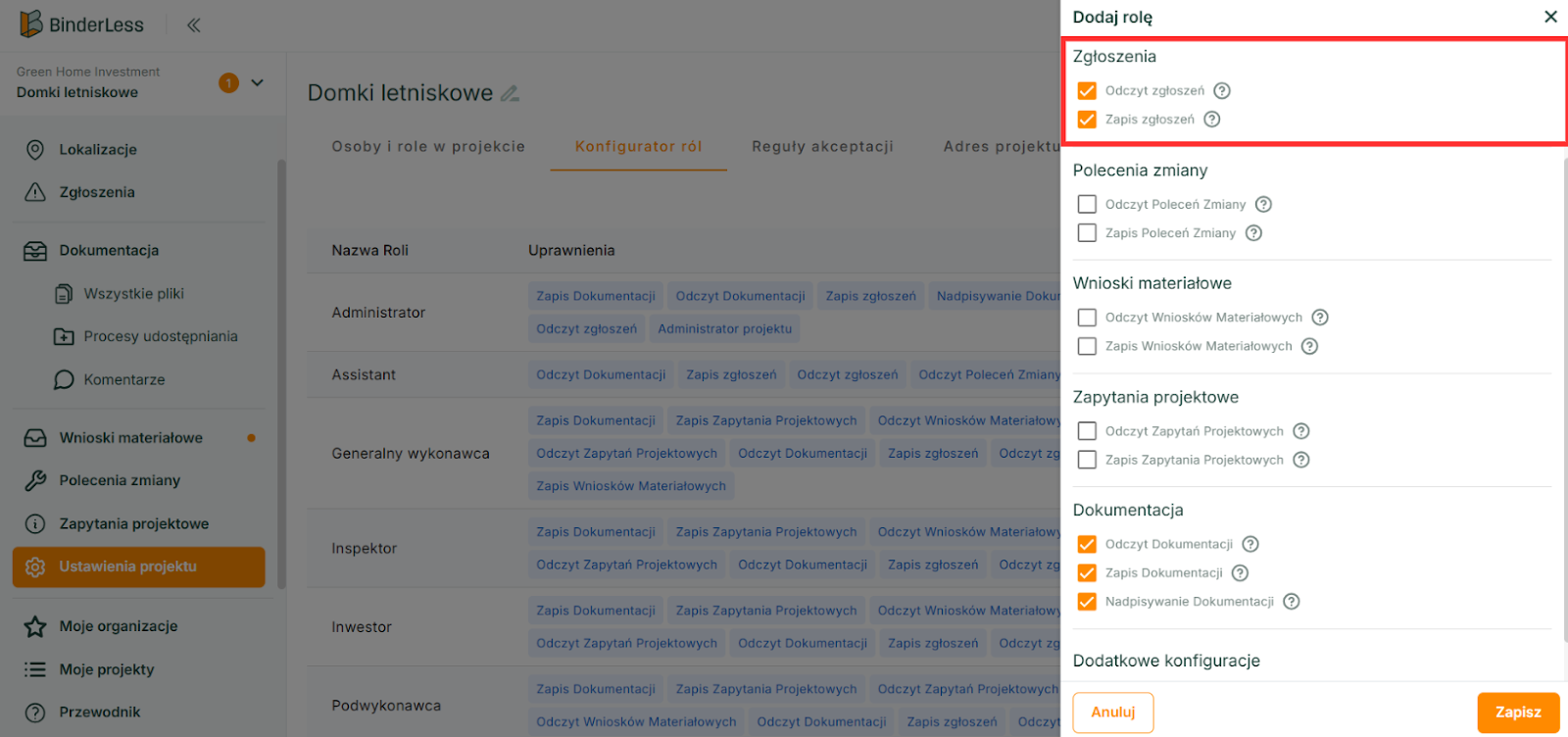
Task: Uncheck the Odczyt zgłoszeń checkbox
Action: pos(1087,91)
